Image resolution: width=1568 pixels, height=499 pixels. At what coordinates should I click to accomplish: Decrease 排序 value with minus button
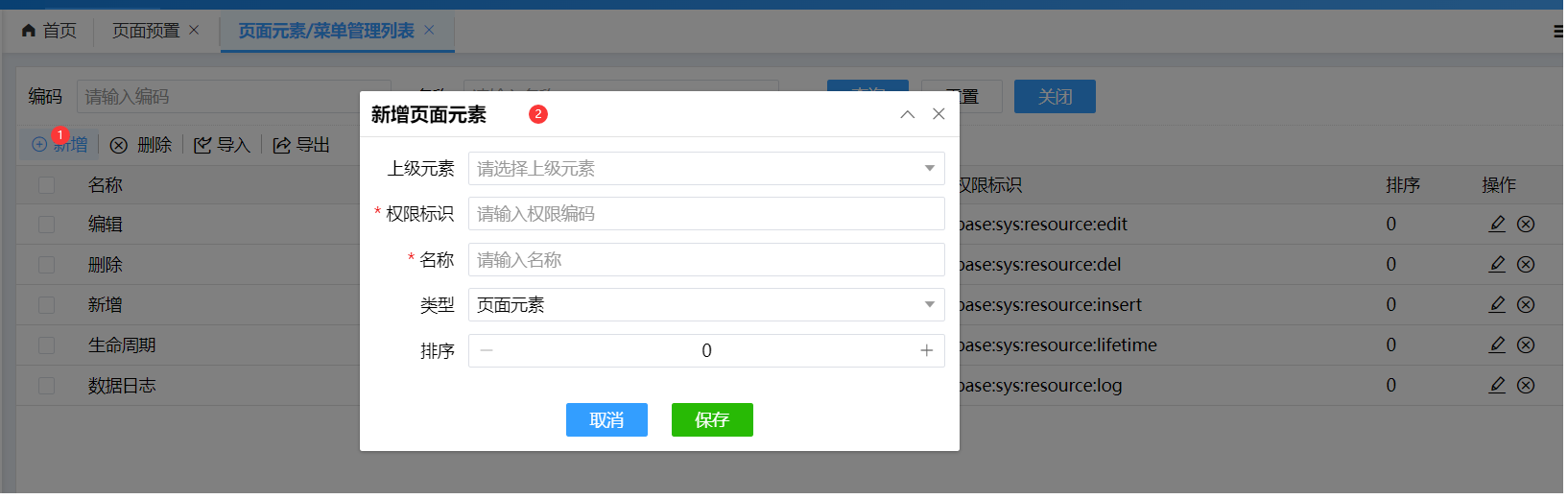point(487,350)
